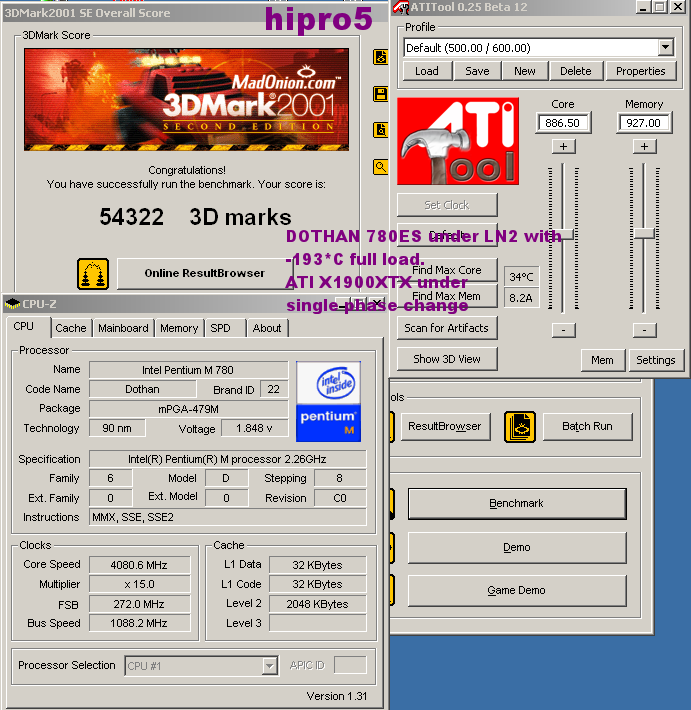The height and width of the screenshot is (710, 691).
Task: Start the Benchmark in 3DMark
Action: pyautogui.click(x=517, y=504)
